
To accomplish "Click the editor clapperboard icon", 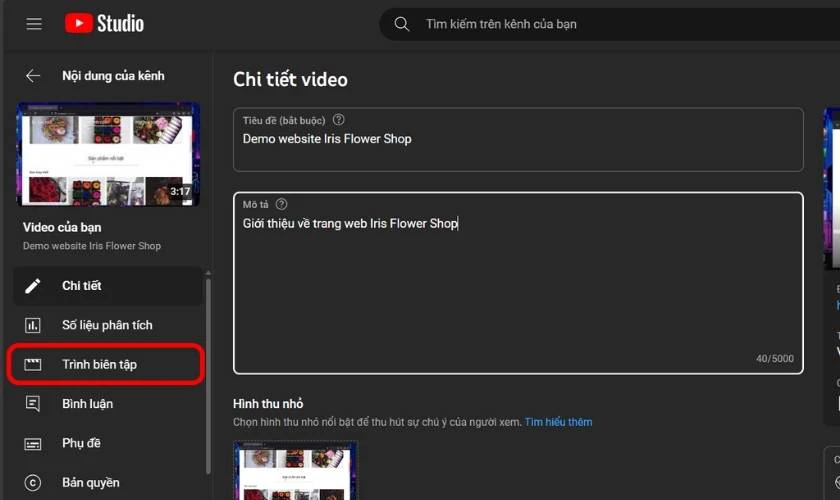I will pos(33,365).
